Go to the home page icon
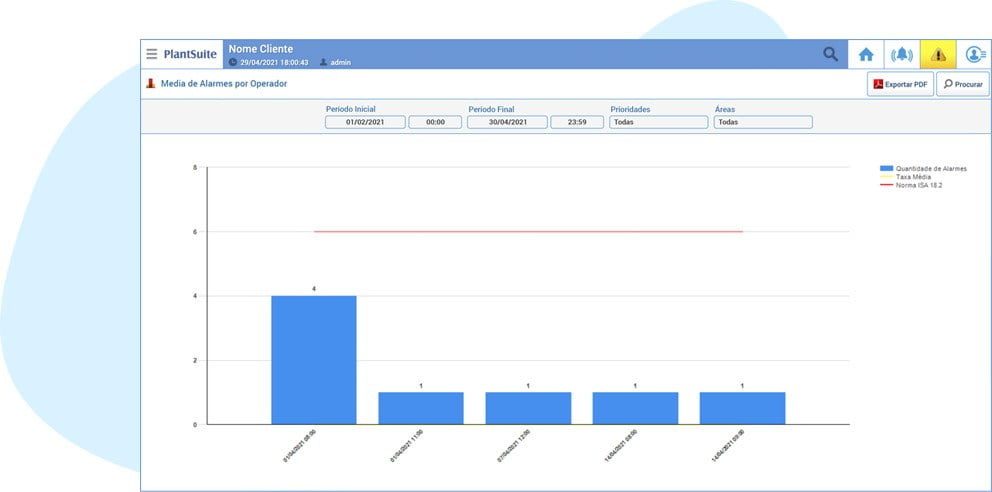 coord(865,55)
